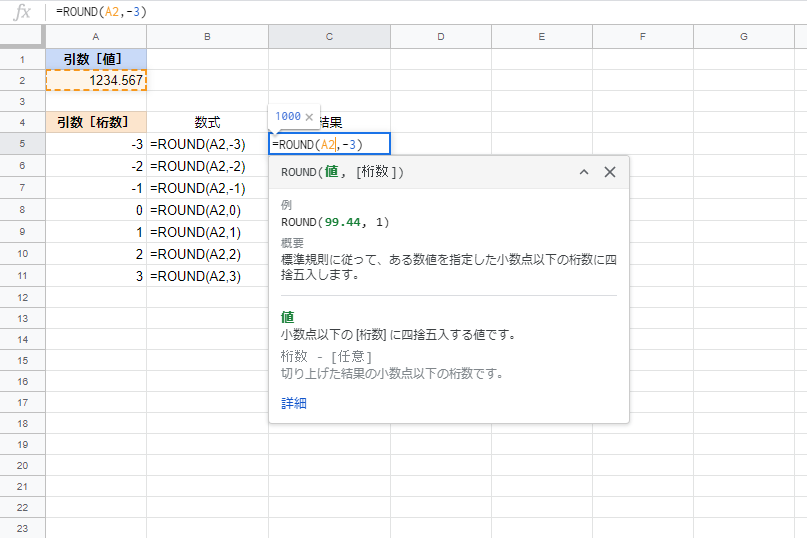The height and width of the screenshot is (538, 807).
Task: Select cell with value -2
Action: click(96, 166)
